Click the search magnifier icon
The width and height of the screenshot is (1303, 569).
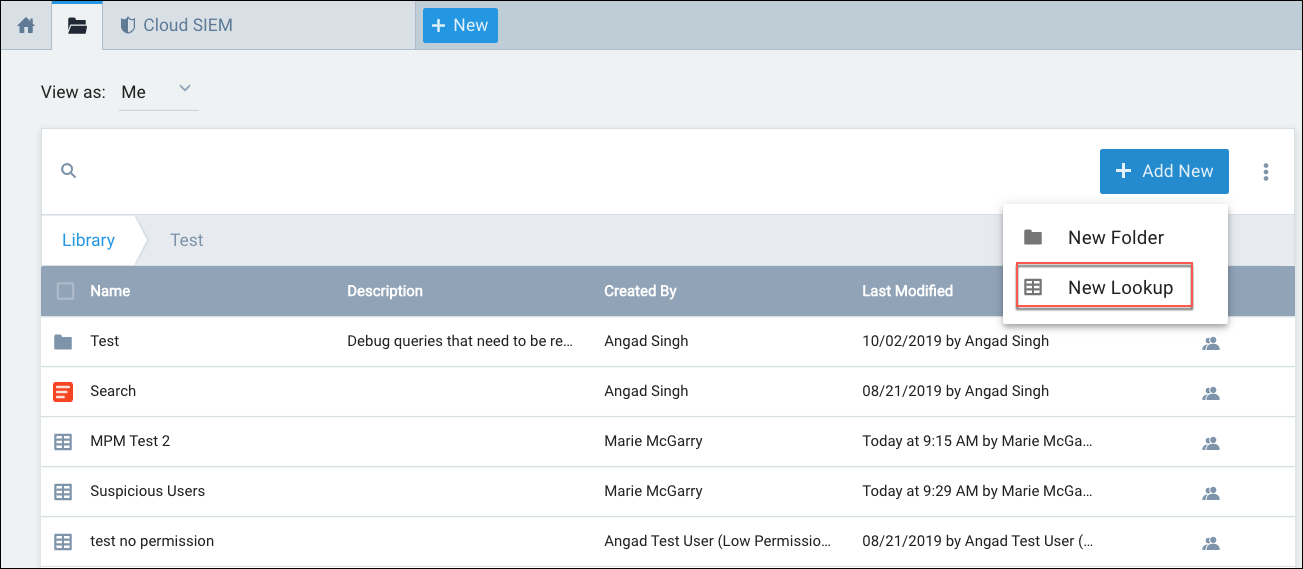[x=69, y=171]
